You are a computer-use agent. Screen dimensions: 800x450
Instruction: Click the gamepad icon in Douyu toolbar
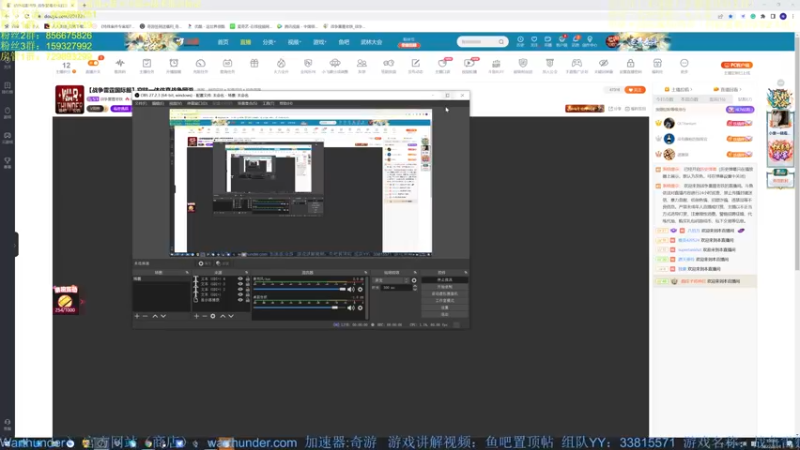point(577,63)
